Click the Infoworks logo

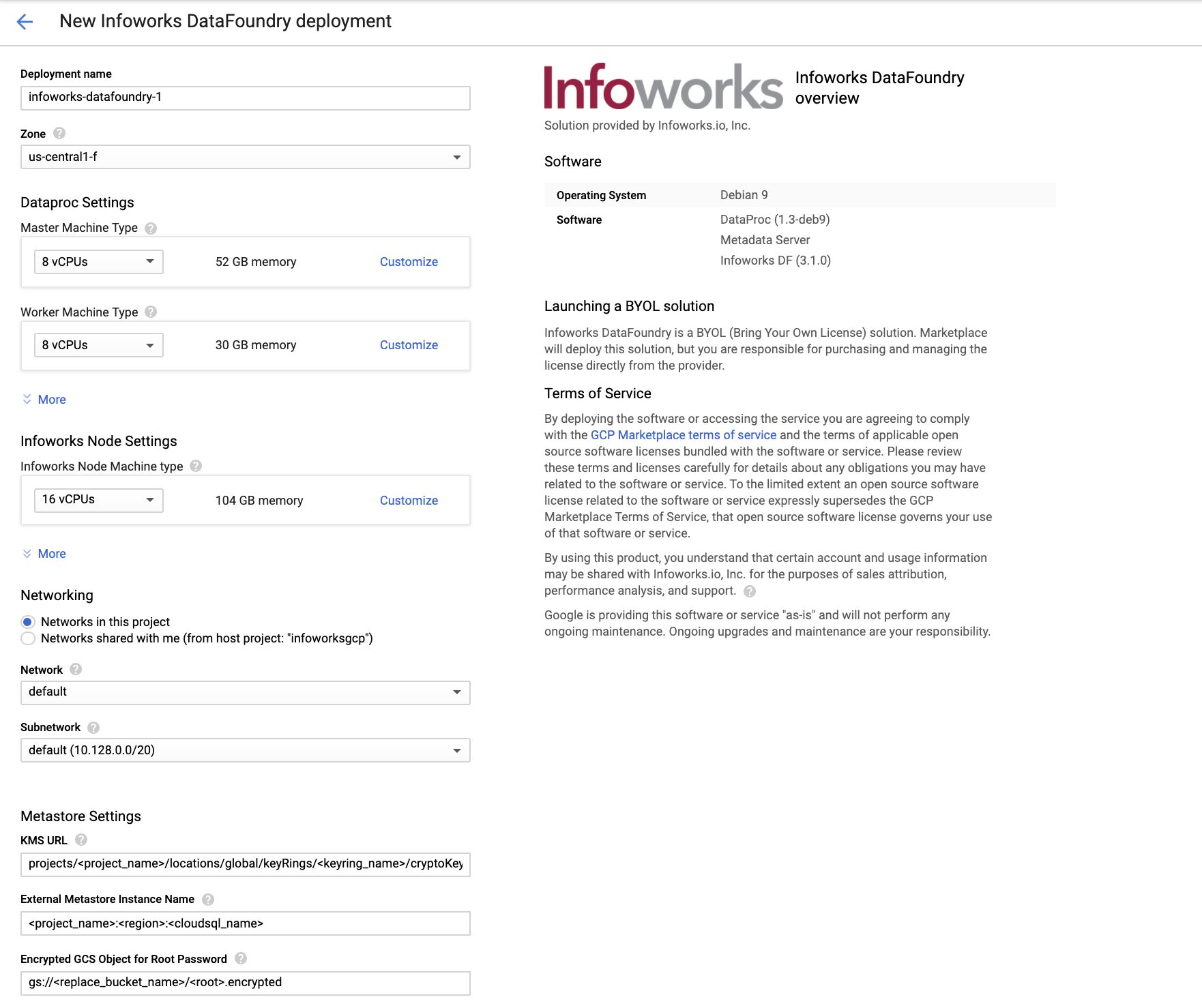pyautogui.click(x=663, y=87)
